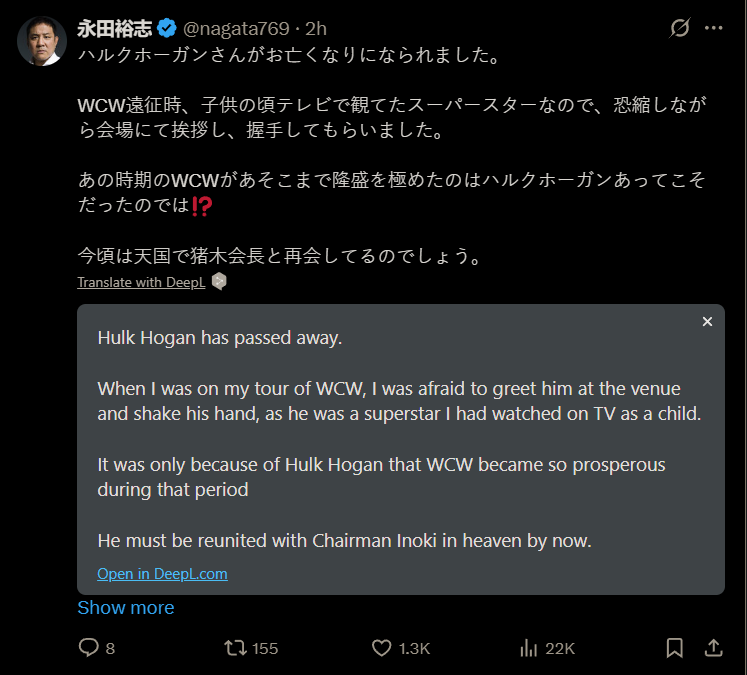View post analytics via bar chart icon
747x675 pixels.
530,648
